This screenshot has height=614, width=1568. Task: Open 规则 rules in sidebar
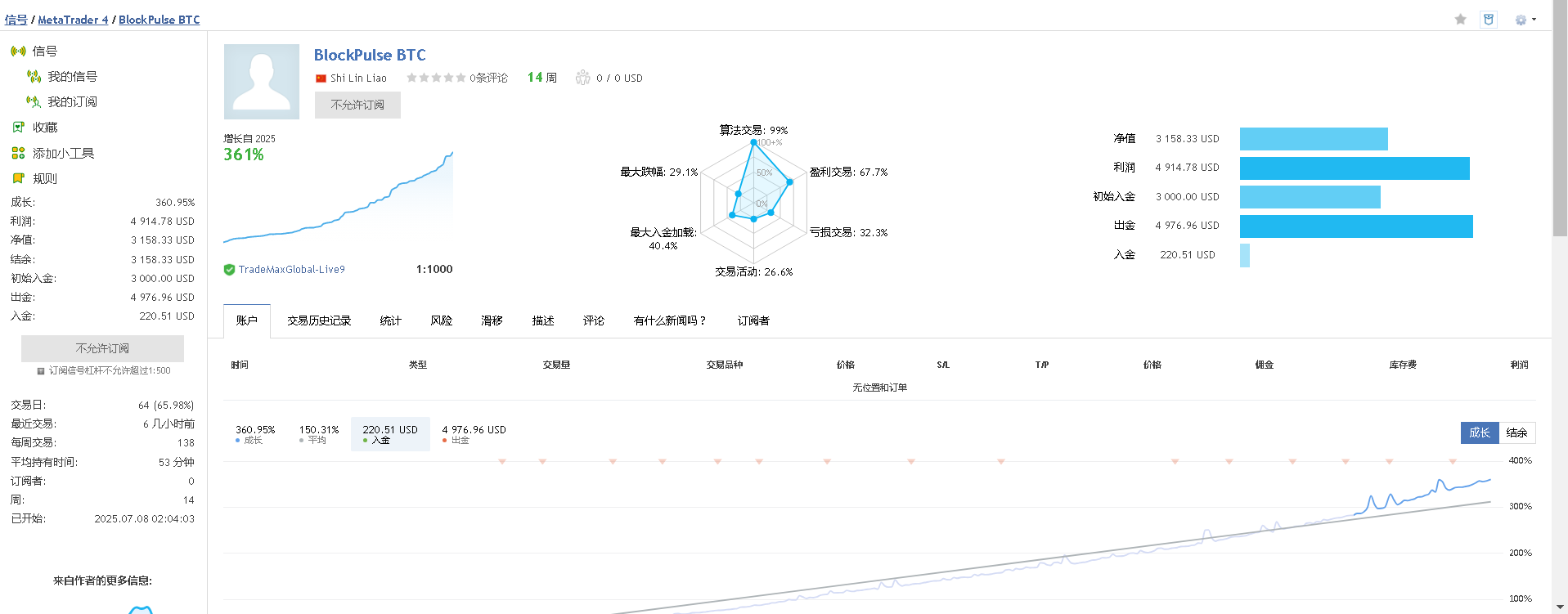45,178
